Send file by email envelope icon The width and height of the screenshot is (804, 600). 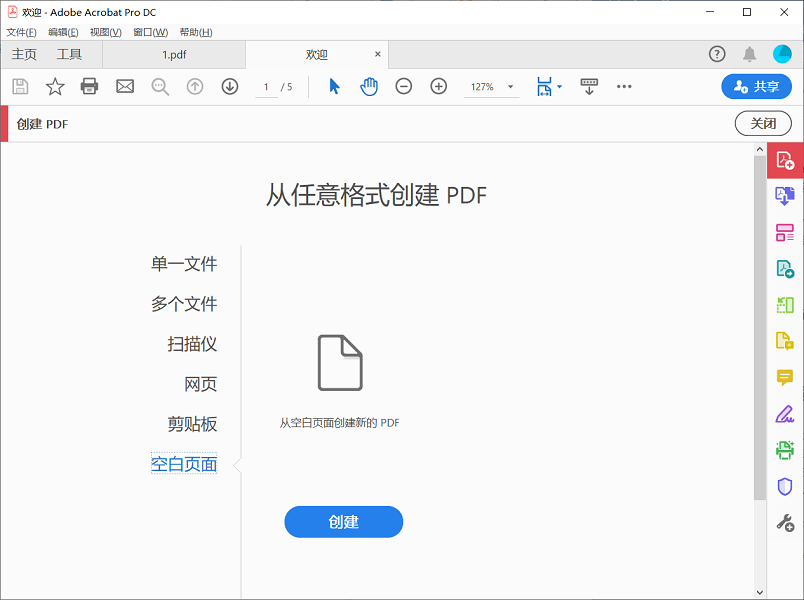point(125,86)
